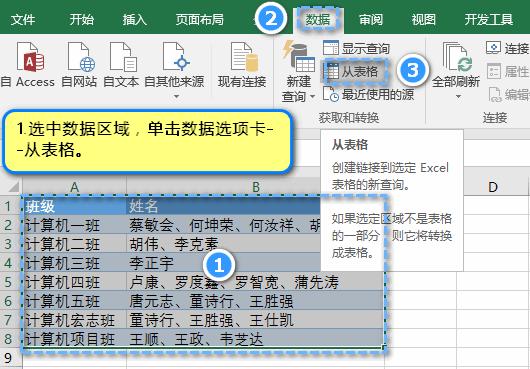Click cell 王顺、王政、韦芝达
Screen dimensions: 530x369
tap(256, 339)
